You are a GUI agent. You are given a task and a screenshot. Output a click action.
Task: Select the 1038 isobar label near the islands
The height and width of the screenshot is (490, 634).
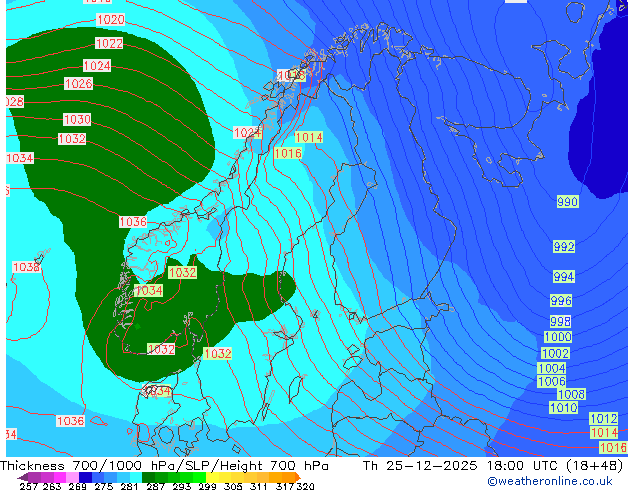26,267
